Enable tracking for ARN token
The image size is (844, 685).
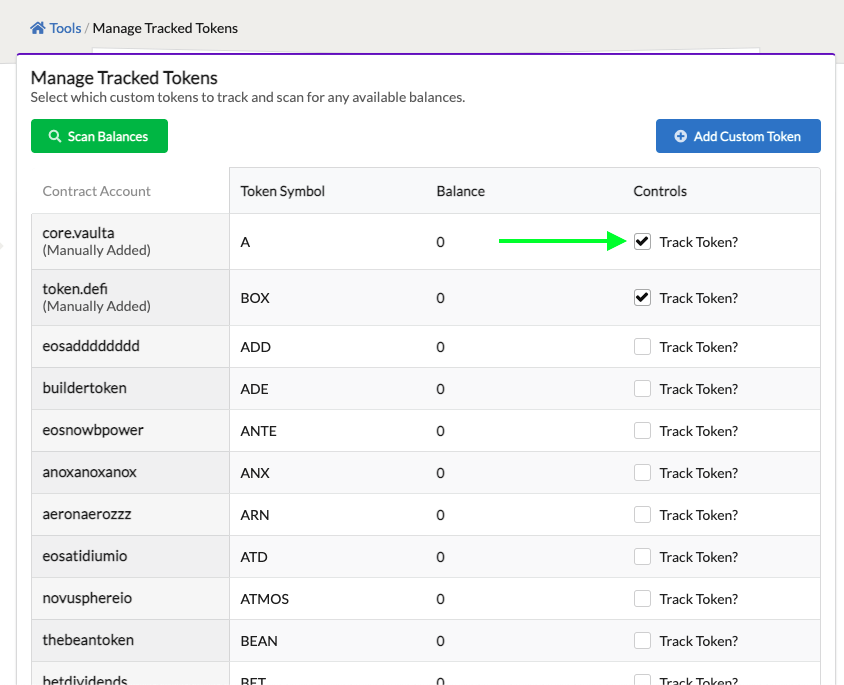(642, 514)
